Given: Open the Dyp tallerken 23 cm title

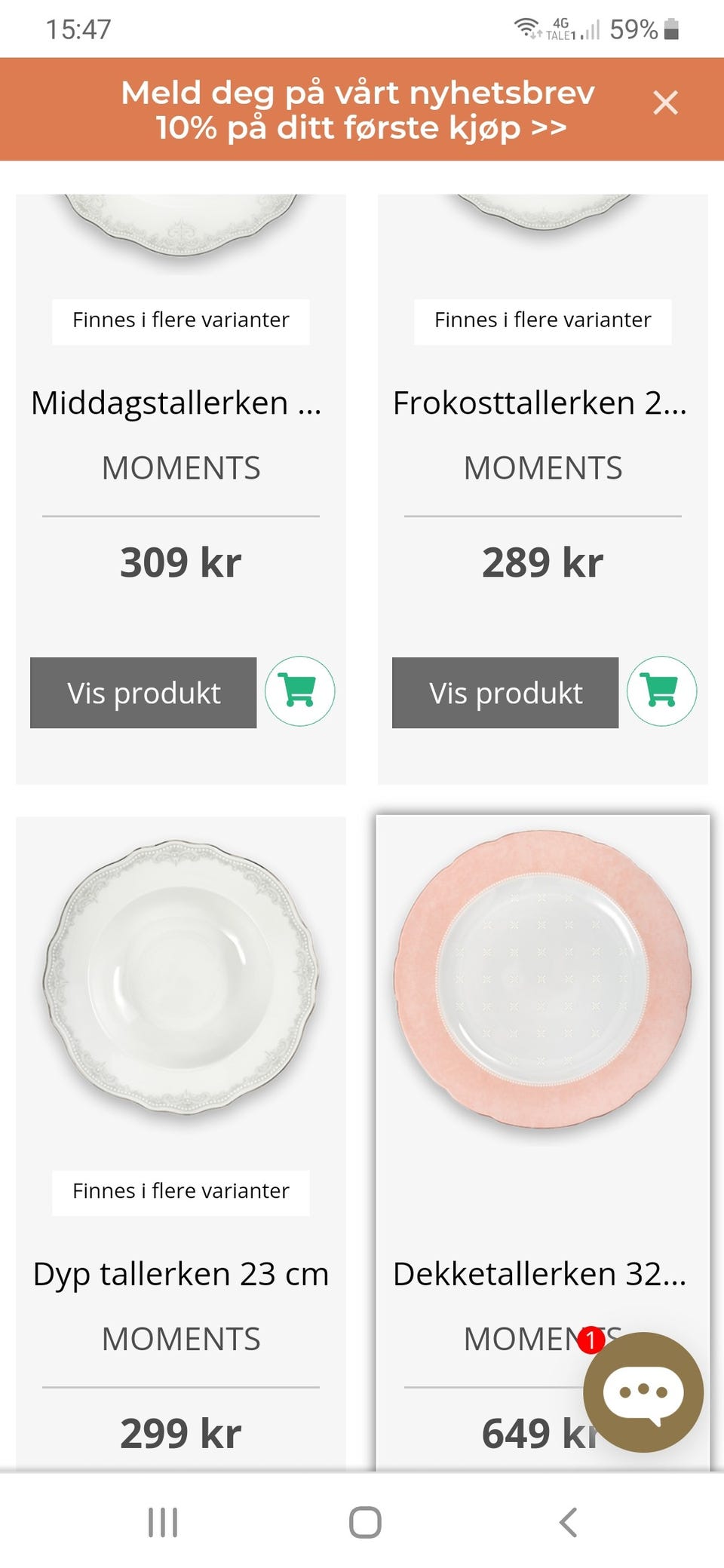Looking at the screenshot, I should (x=181, y=1274).
